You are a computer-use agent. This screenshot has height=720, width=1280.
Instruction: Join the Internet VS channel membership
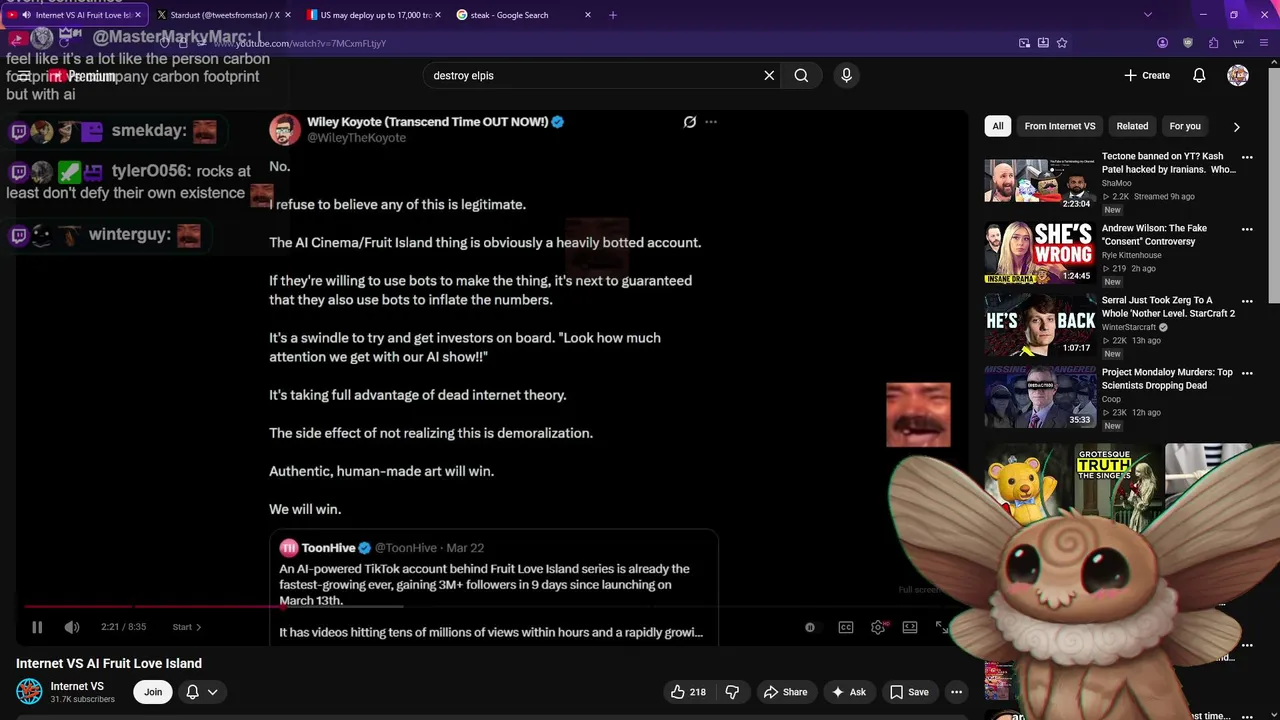(153, 692)
